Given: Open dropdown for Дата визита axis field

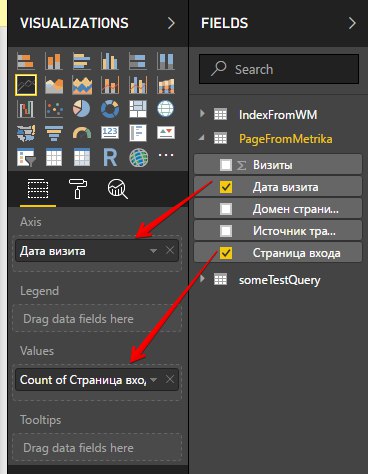Looking at the screenshot, I should click(x=153, y=251).
